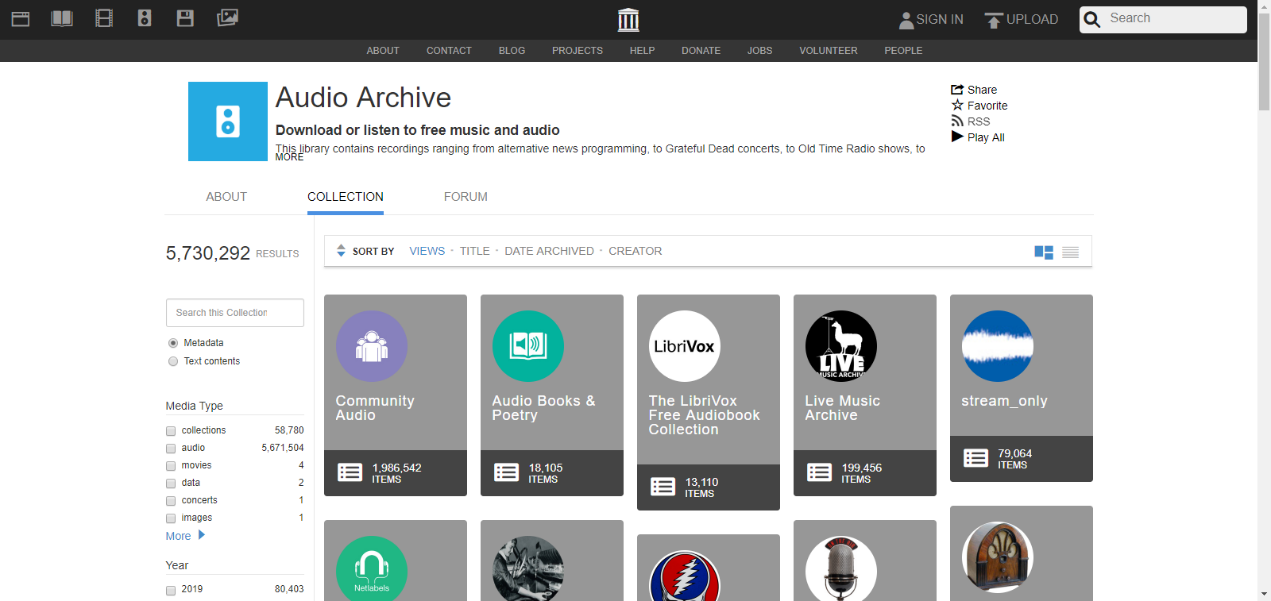Click the old radio collection icon
Screen dimensions: 1271x601
click(997, 557)
